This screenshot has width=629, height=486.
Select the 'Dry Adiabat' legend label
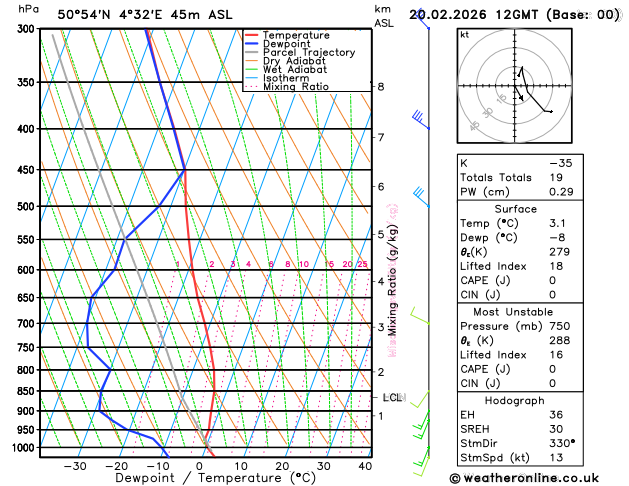coord(294,61)
